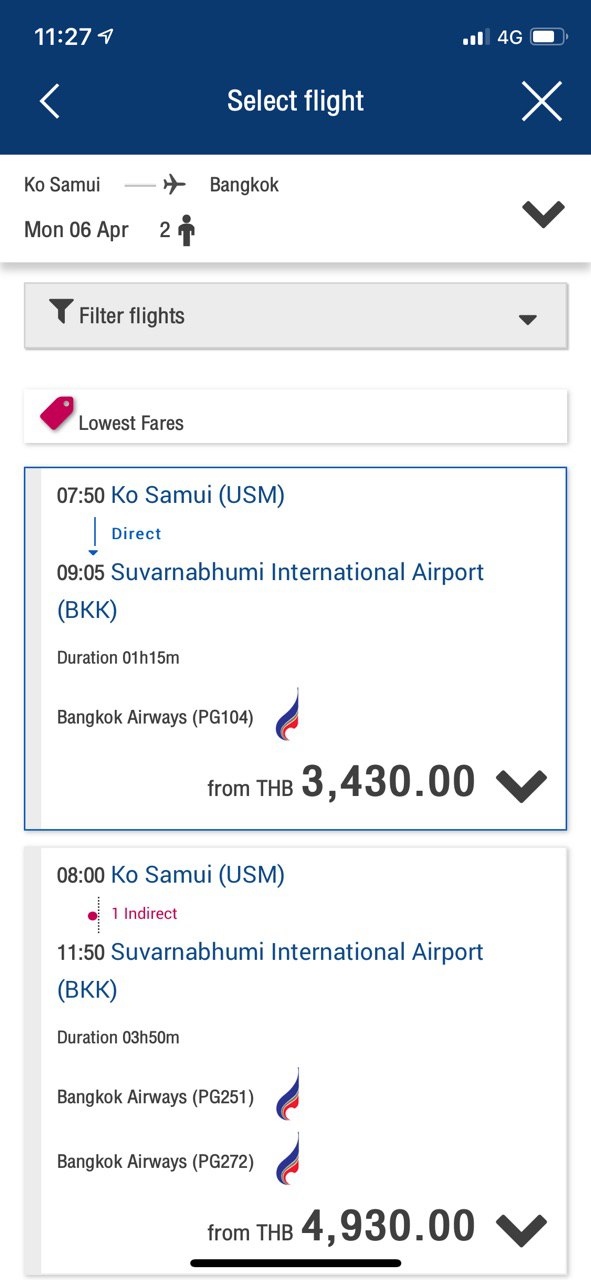Viewport: 591px width, 1280px height.
Task: Select the 08:00 Ko Samui (USM) departure
Action: [x=171, y=875]
